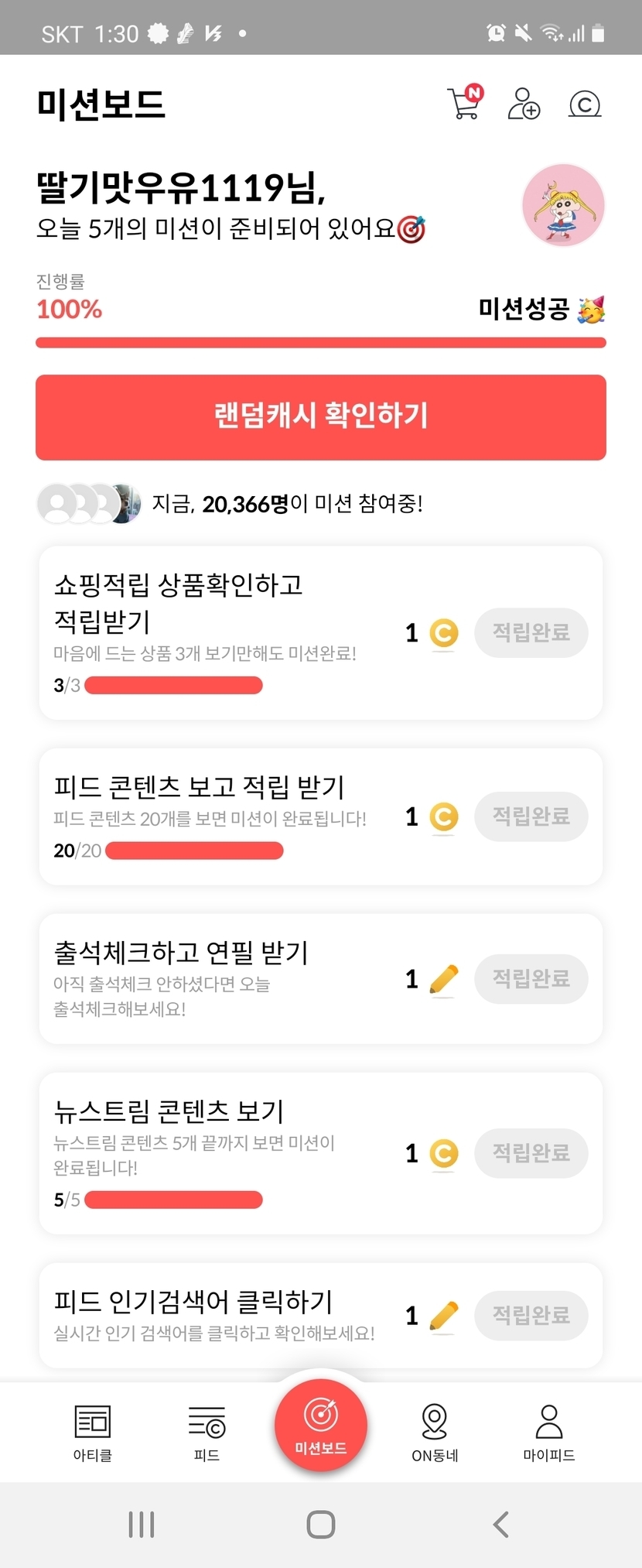
Task: Tap the central 미션보드 target button
Action: [x=321, y=1426]
